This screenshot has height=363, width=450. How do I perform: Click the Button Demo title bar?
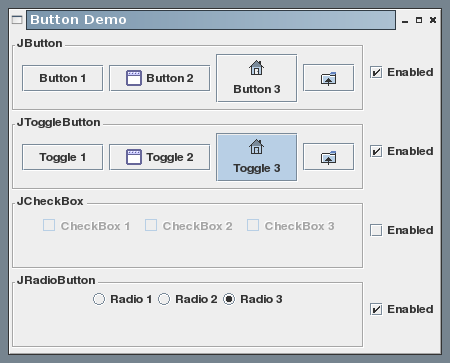211,20
